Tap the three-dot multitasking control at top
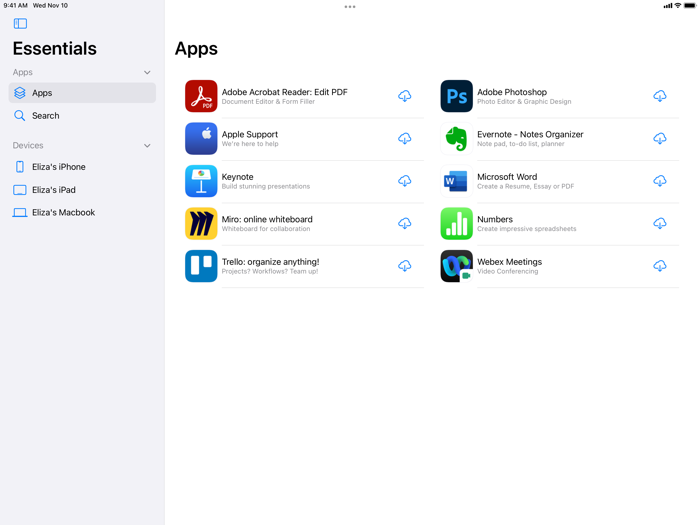The width and height of the screenshot is (700, 525). (x=350, y=7)
